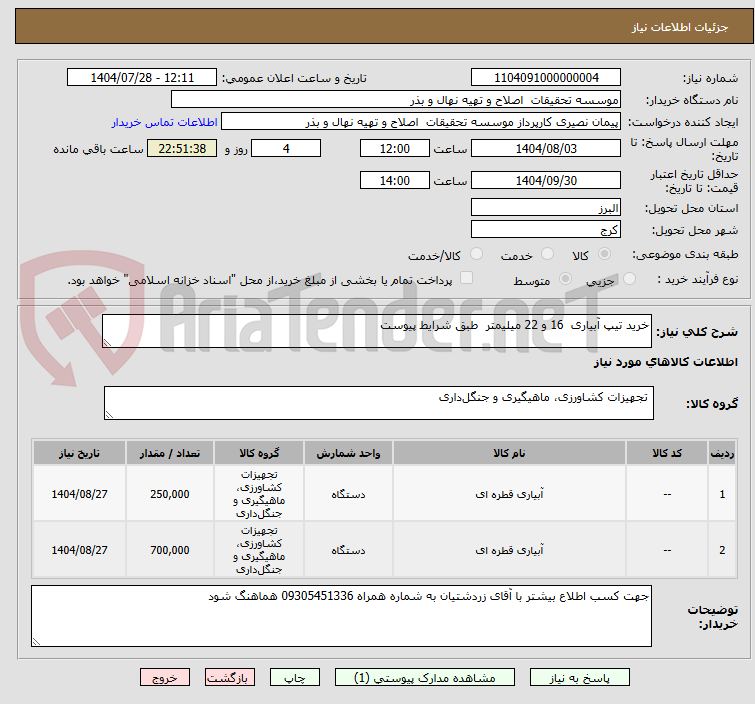Click the row number 2 cell
Image resolution: width=755 pixels, height=704 pixels.
pos(722,550)
